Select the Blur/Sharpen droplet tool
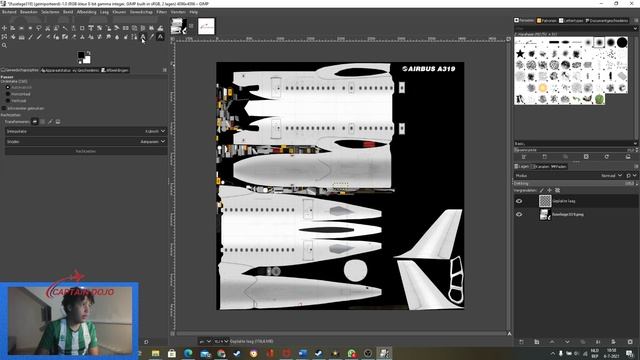 pos(117,37)
